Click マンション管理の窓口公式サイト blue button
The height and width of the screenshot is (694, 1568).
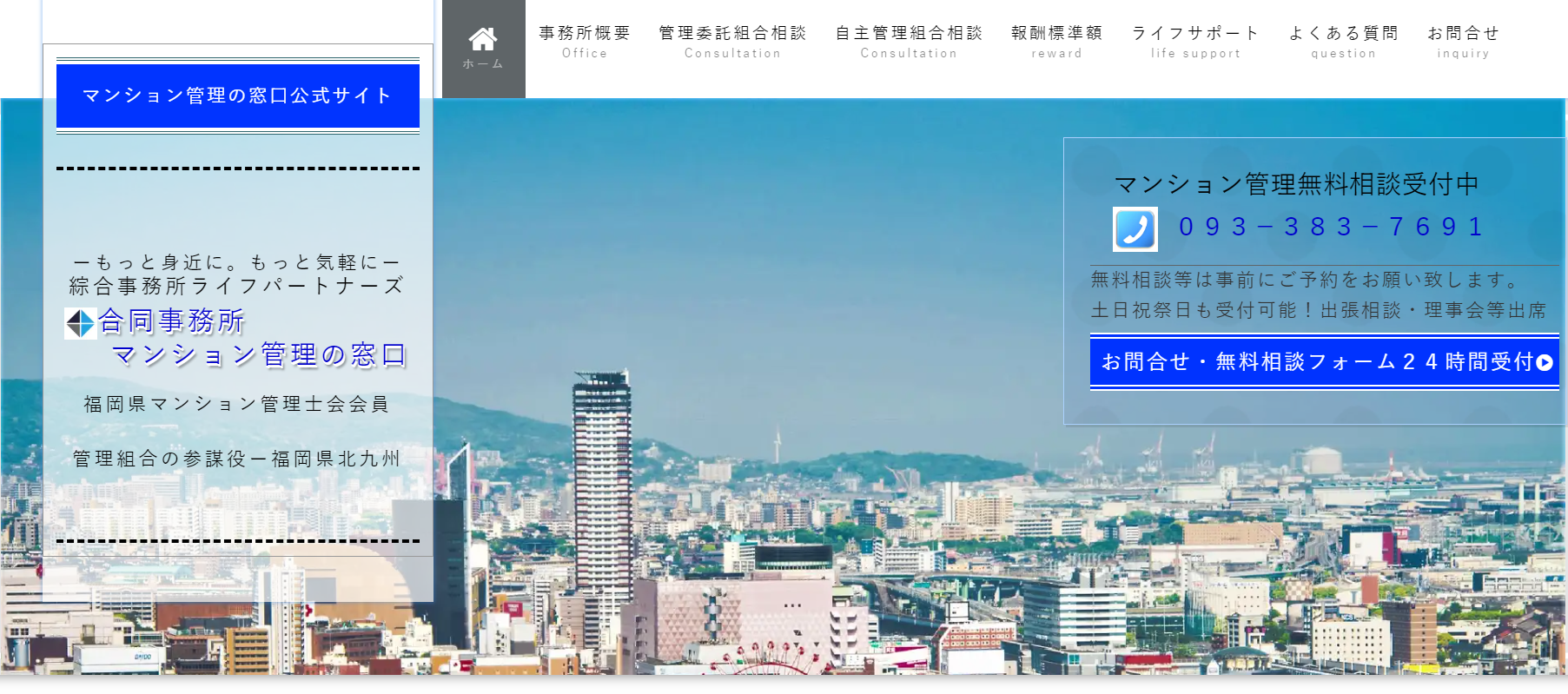coord(238,96)
